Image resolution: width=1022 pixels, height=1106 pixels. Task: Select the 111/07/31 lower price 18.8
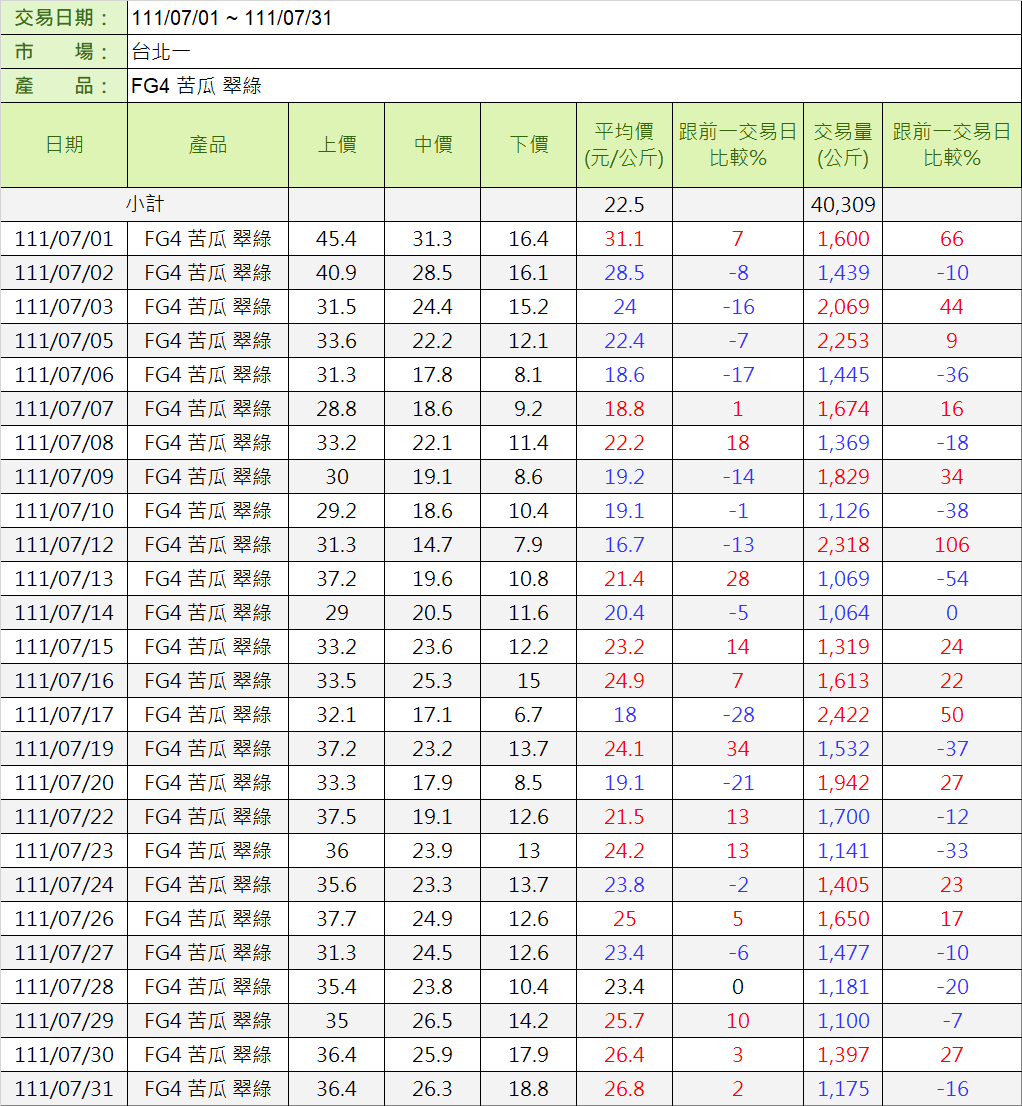[x=528, y=1089]
